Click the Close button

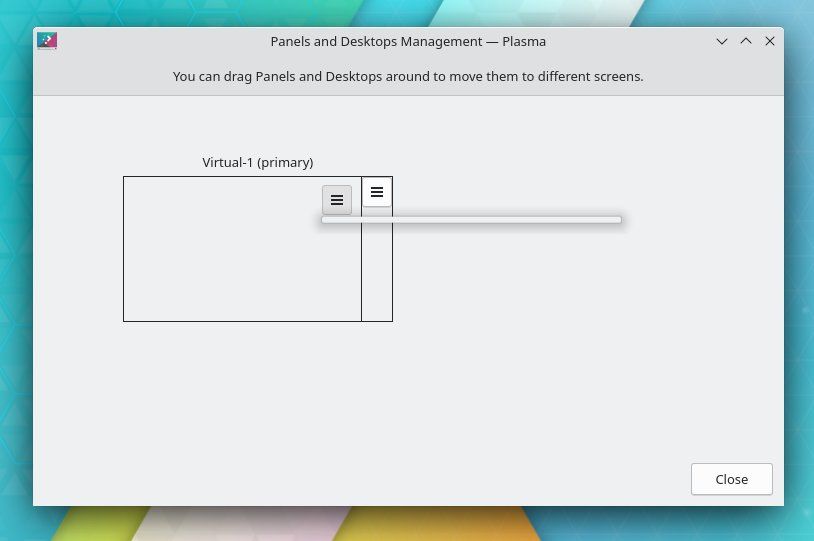coord(731,479)
